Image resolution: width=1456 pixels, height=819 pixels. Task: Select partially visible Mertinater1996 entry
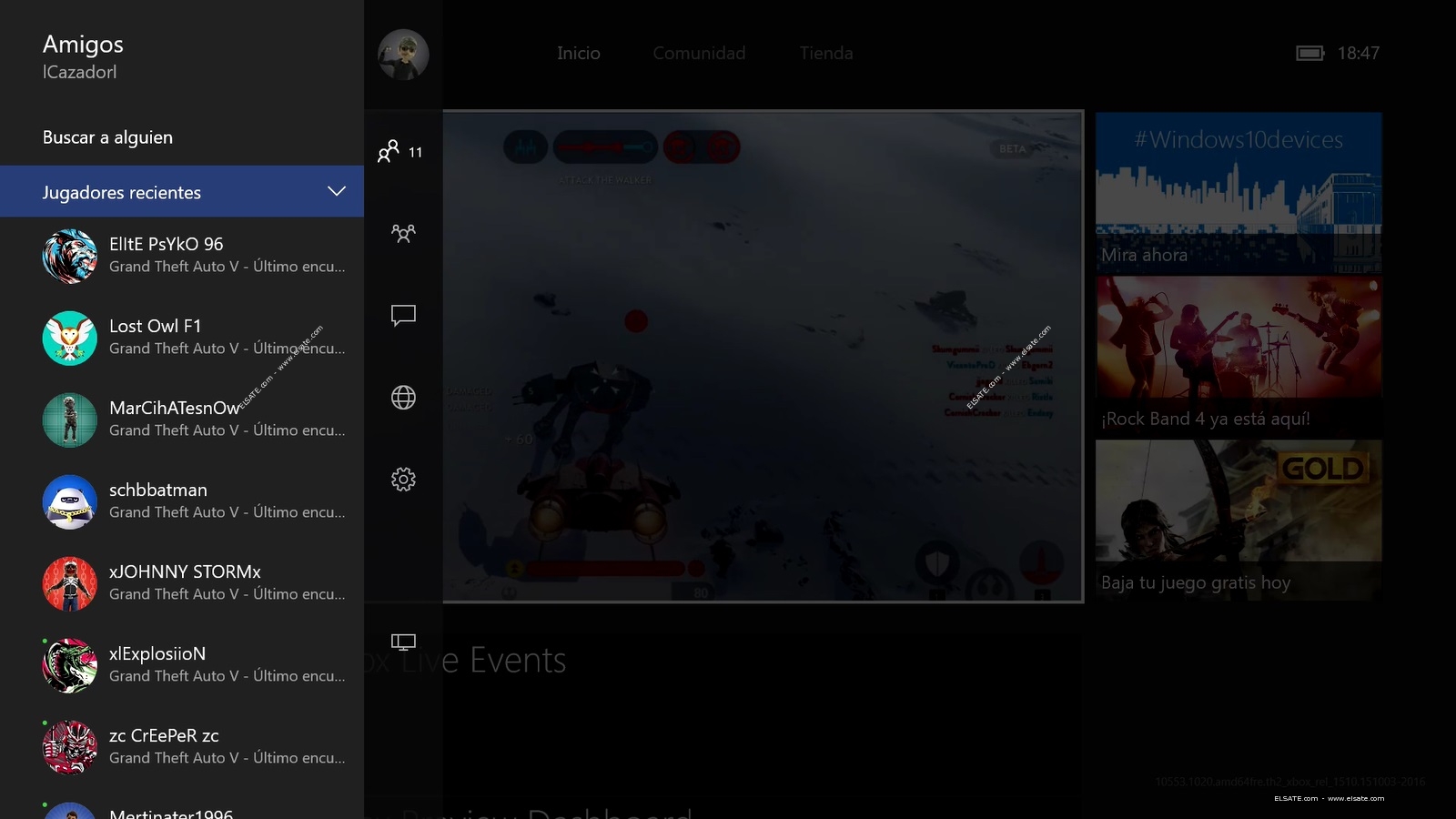point(182,810)
